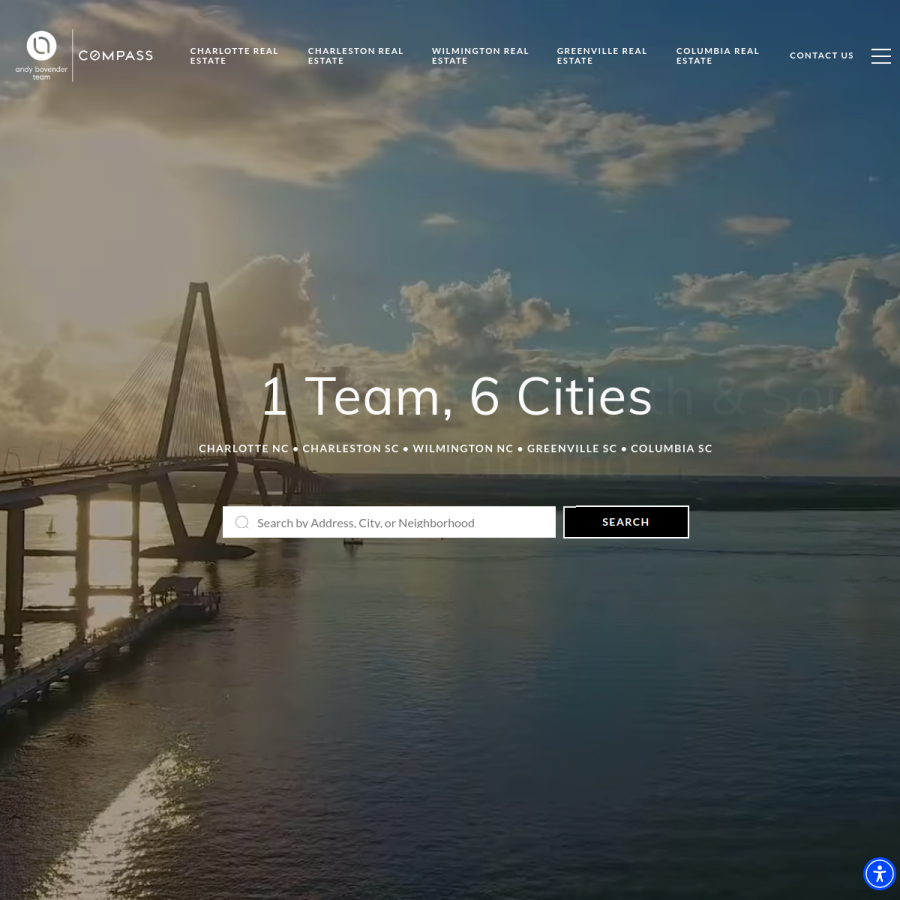Open Wilmington Real Estate menu item
The width and height of the screenshot is (900, 900).
(480, 56)
